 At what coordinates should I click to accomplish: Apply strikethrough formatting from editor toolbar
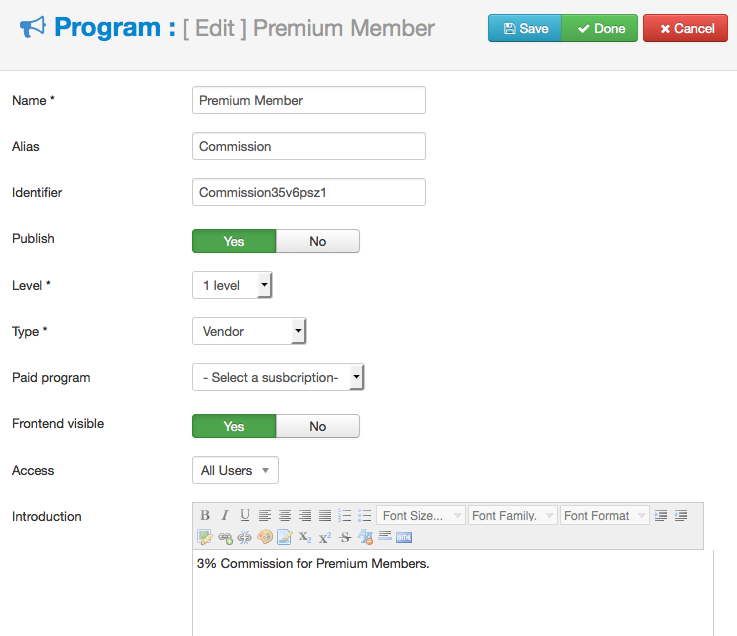[345, 537]
